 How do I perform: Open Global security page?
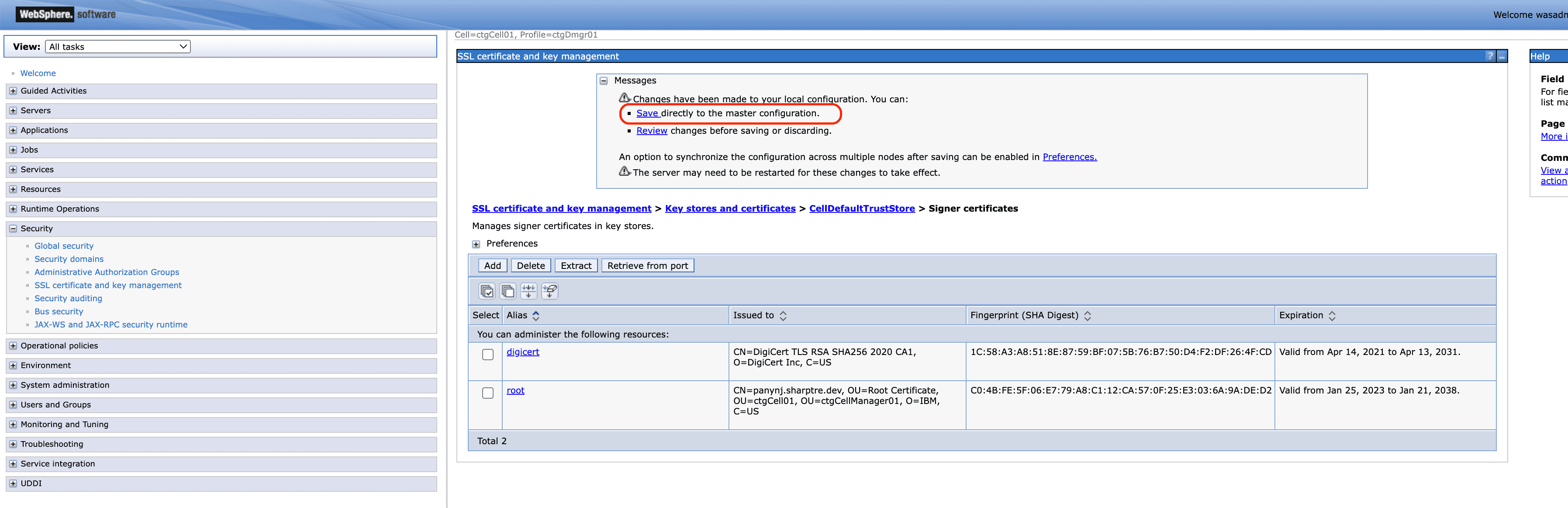point(64,246)
